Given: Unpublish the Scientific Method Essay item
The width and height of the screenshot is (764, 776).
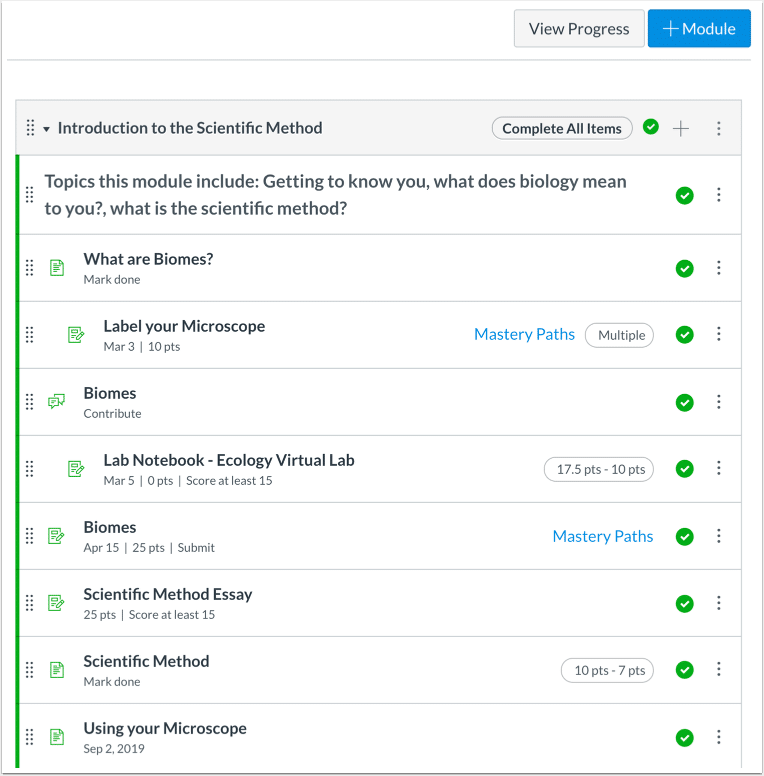Looking at the screenshot, I should pos(684,603).
